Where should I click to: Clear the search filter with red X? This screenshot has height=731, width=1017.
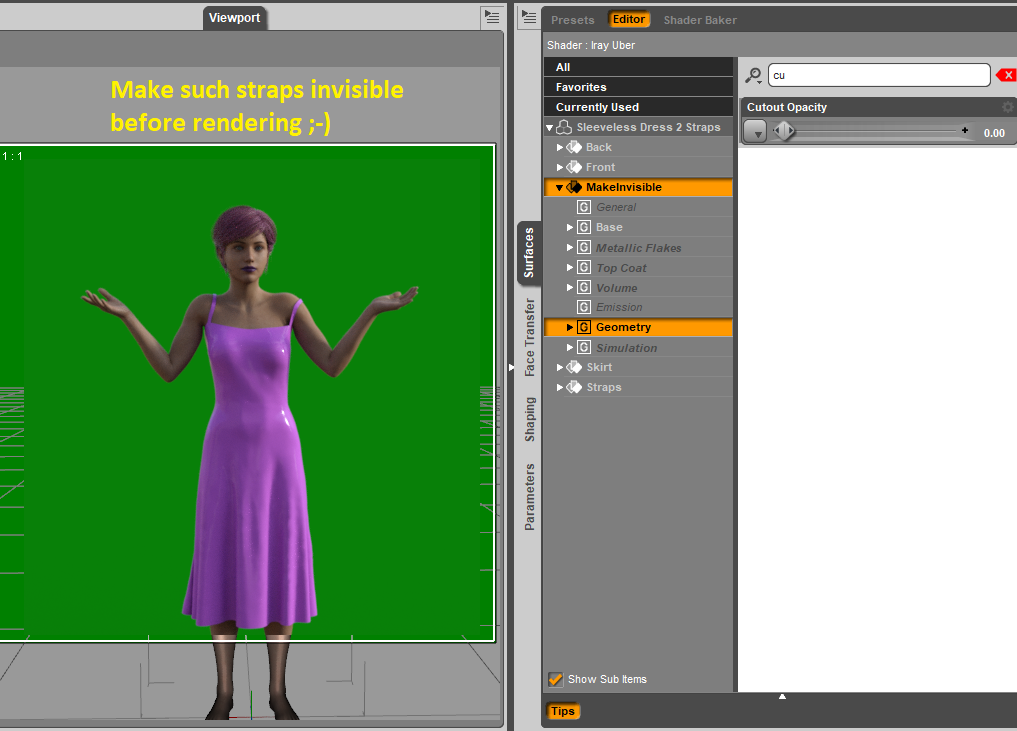point(1007,75)
